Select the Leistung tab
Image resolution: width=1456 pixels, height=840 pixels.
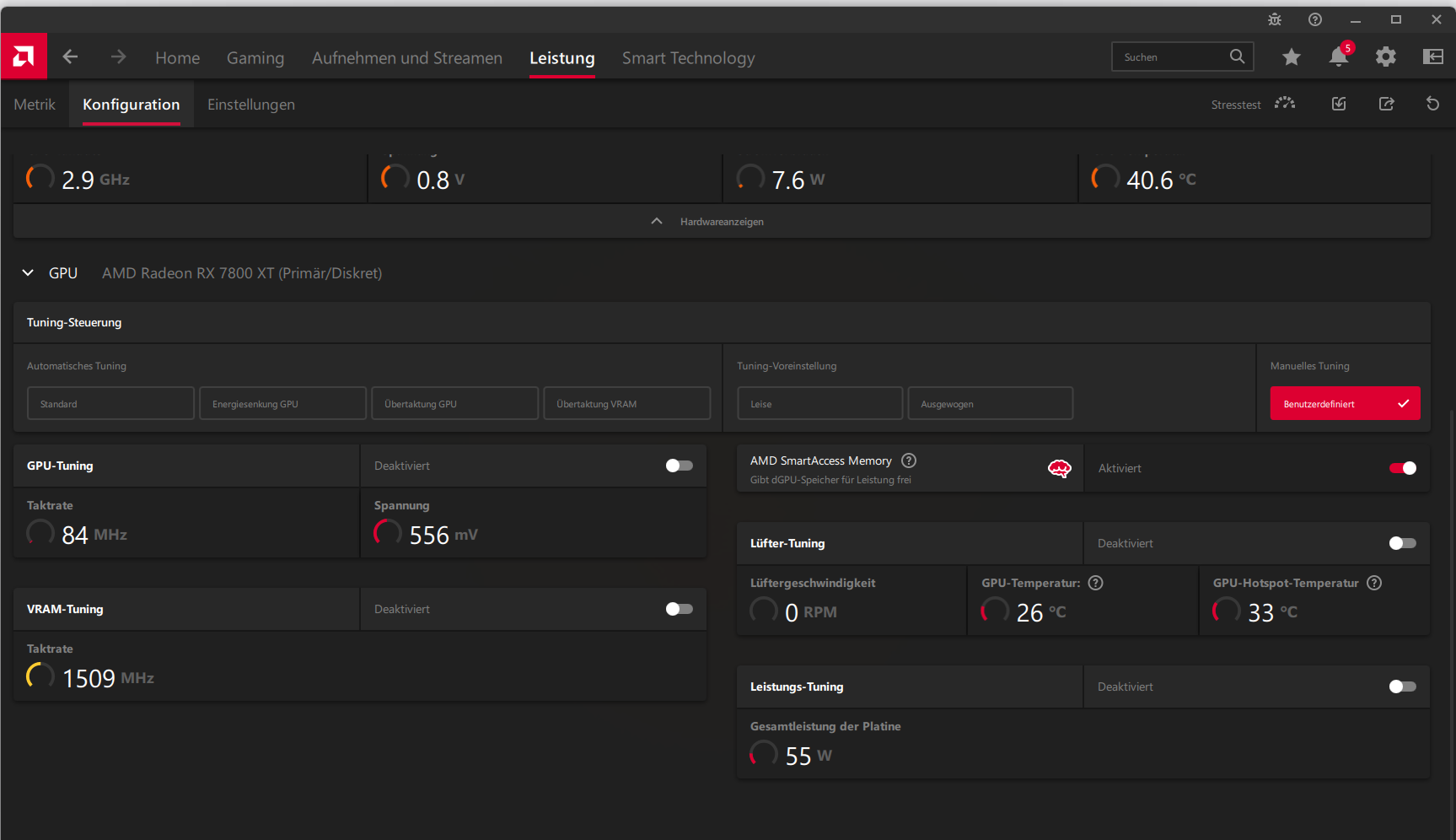[562, 57]
